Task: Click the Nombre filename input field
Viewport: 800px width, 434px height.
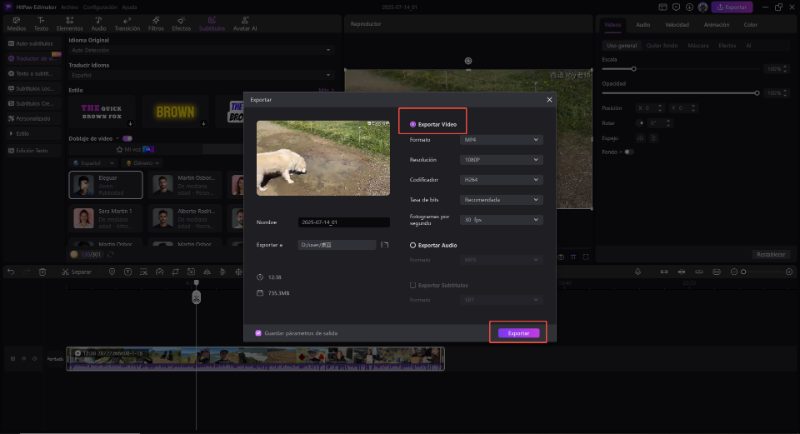Action: tap(337, 222)
